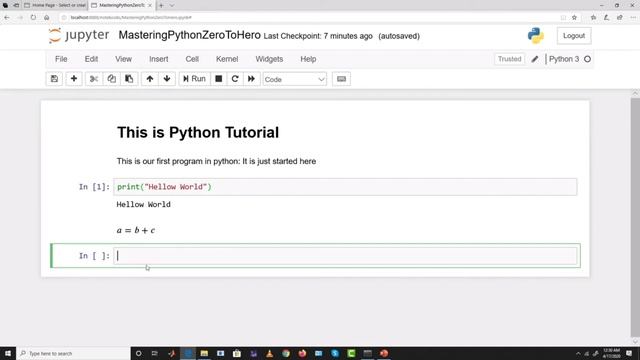
Task: Move the selected cell up
Action: coord(150,79)
